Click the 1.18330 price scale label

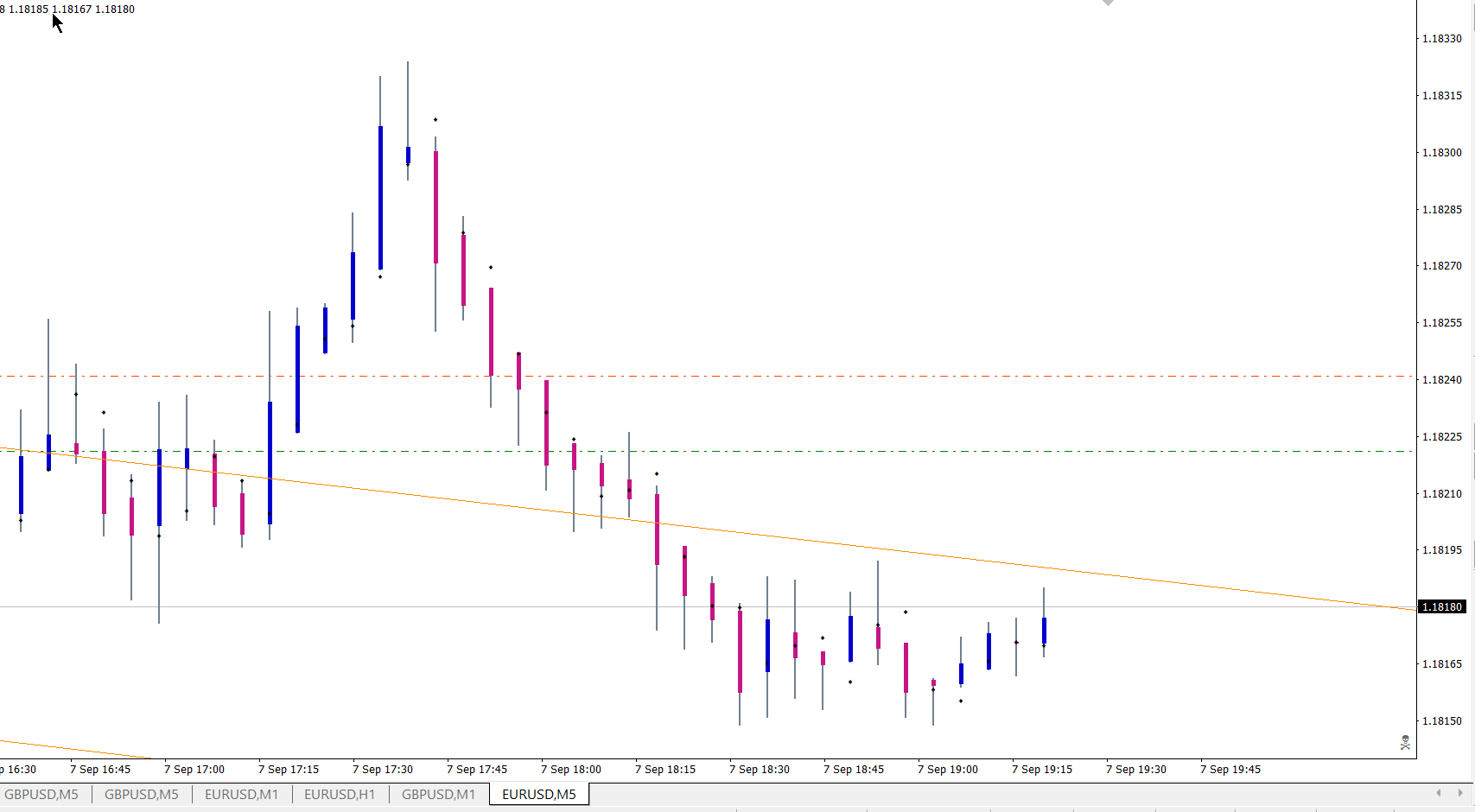coord(1442,39)
